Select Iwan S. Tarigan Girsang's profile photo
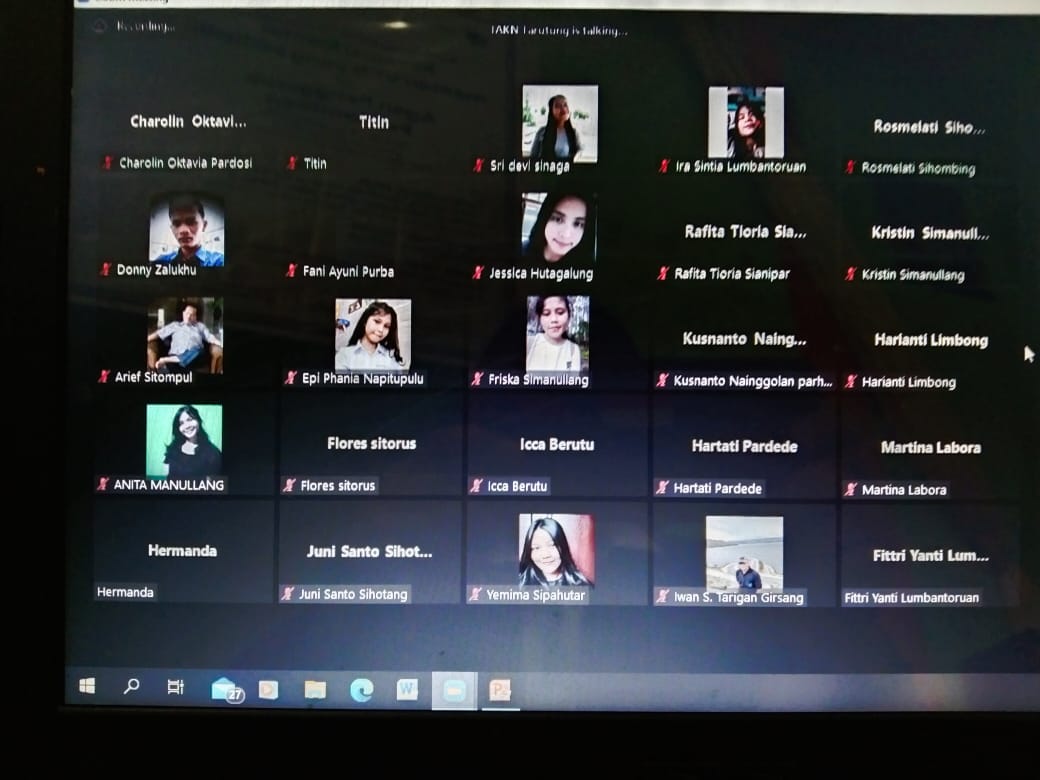 pos(744,553)
